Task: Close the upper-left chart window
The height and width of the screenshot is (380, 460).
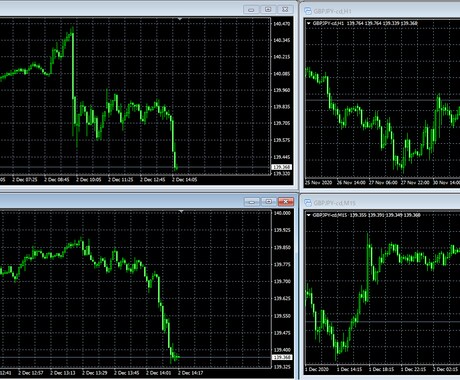Action: [285, 10]
